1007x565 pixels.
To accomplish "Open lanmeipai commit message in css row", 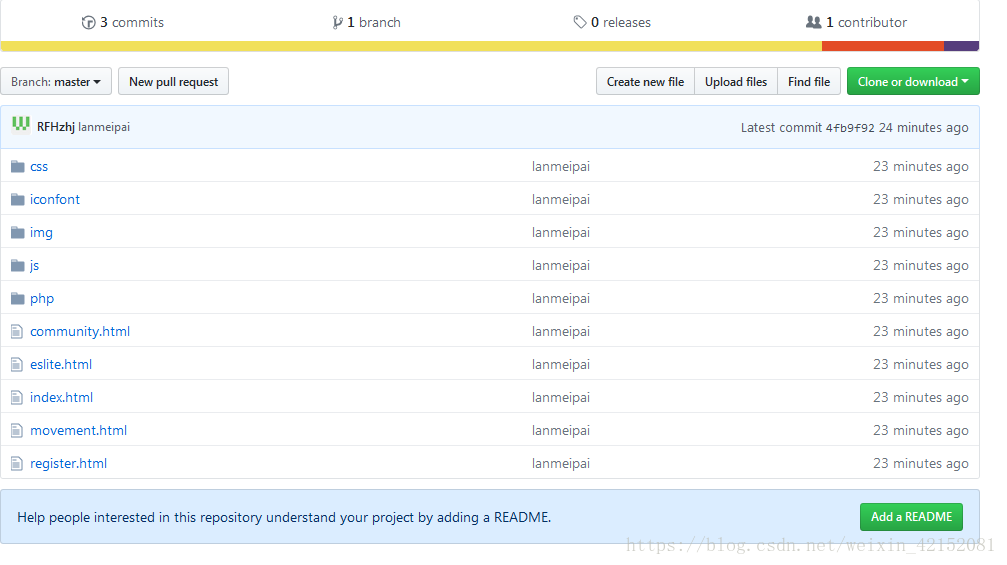I will (x=561, y=166).
